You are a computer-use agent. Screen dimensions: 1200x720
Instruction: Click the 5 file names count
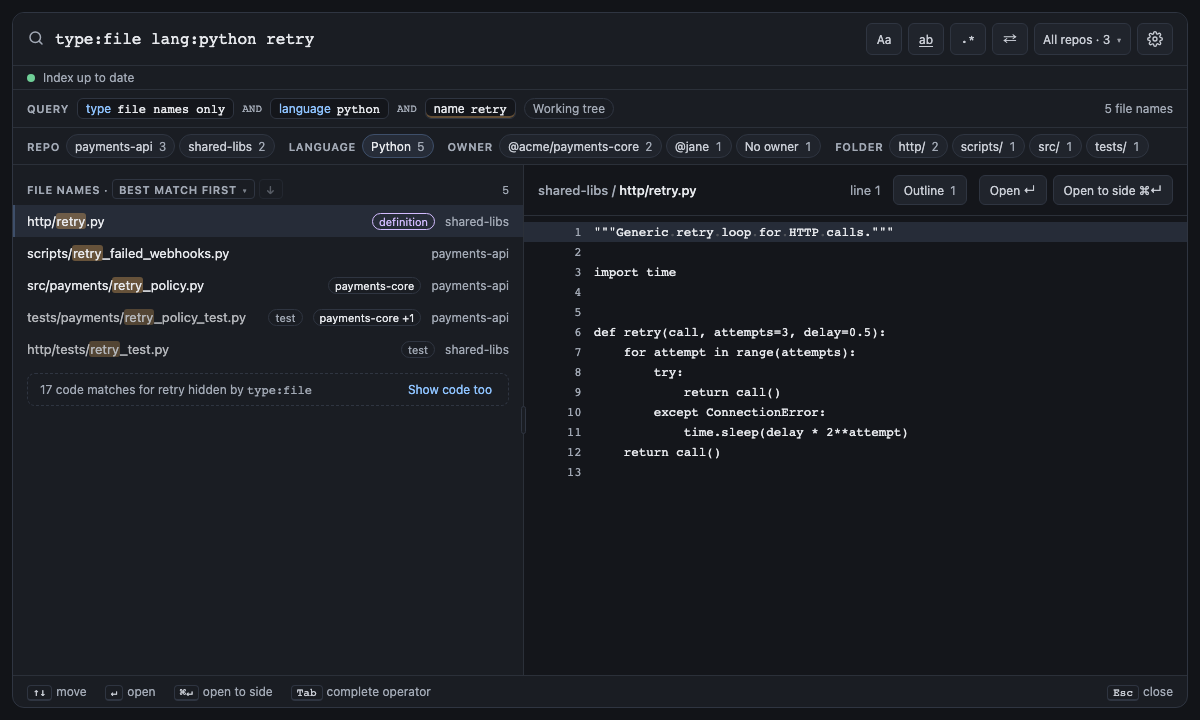1138,109
